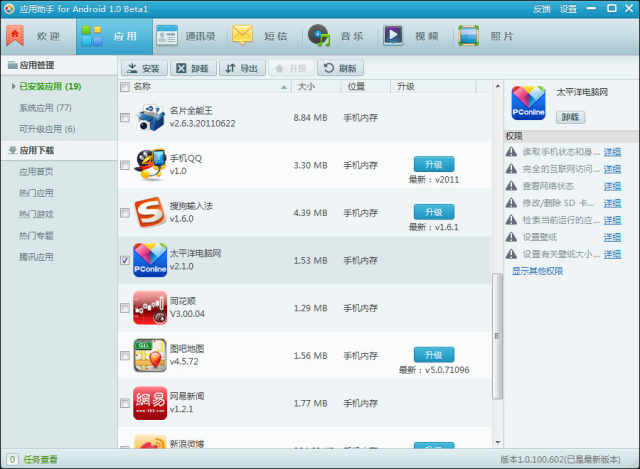The height and width of the screenshot is (469, 640).
Task: Click the scrollbar down arrow
Action: (498, 442)
